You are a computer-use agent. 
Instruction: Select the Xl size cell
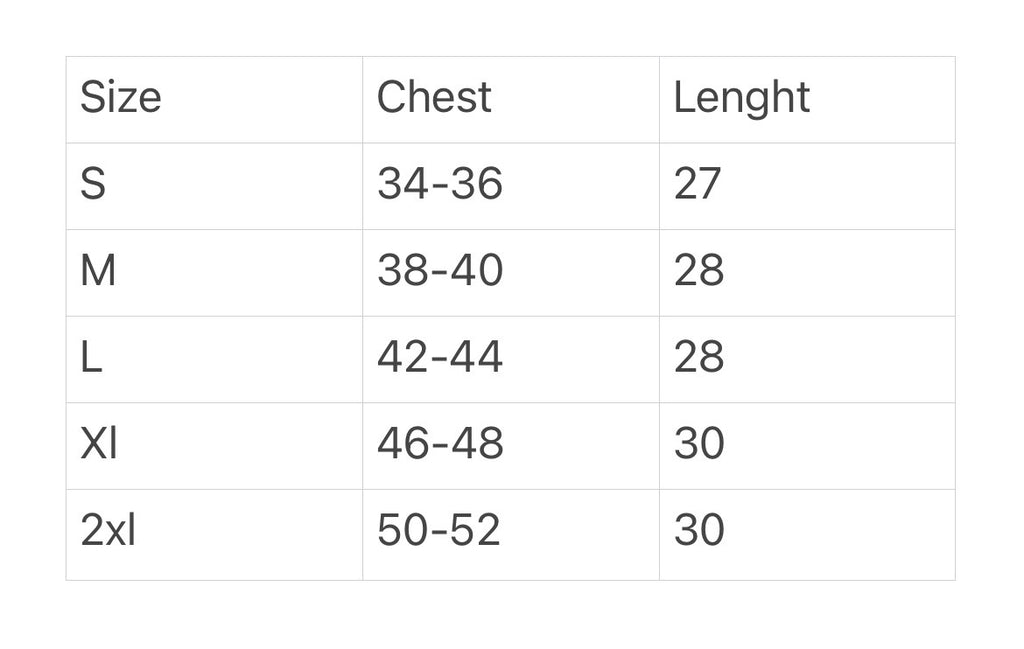[x=99, y=444]
